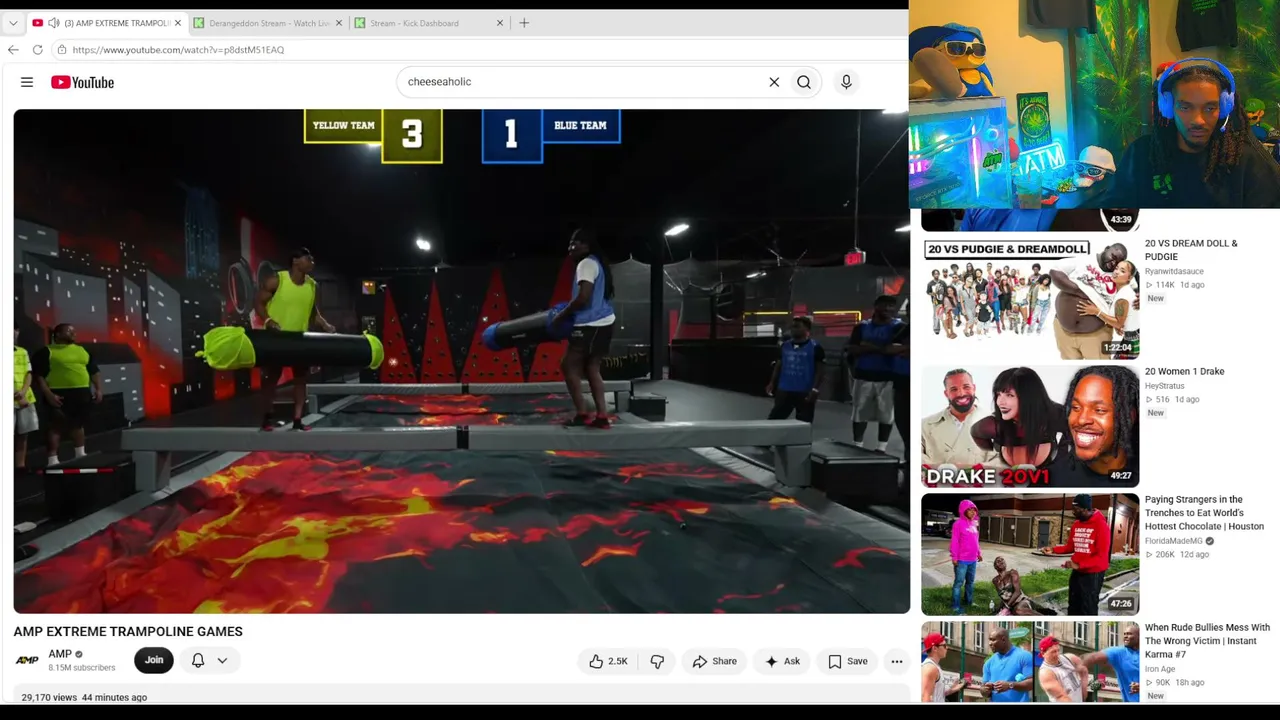Viewport: 1280px width, 720px height.
Task: Mute the YouTube tab via speaker icon
Action: [53, 23]
